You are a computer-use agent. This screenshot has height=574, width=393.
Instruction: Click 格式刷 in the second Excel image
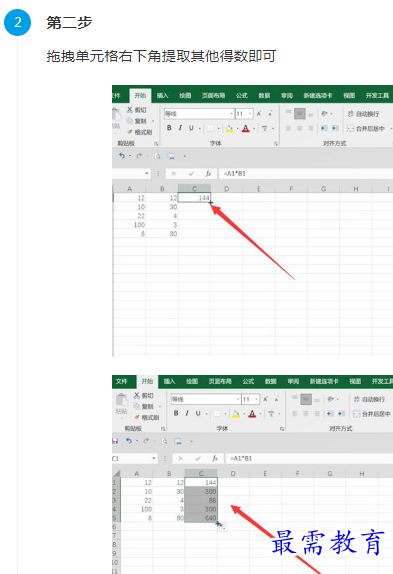point(146,417)
